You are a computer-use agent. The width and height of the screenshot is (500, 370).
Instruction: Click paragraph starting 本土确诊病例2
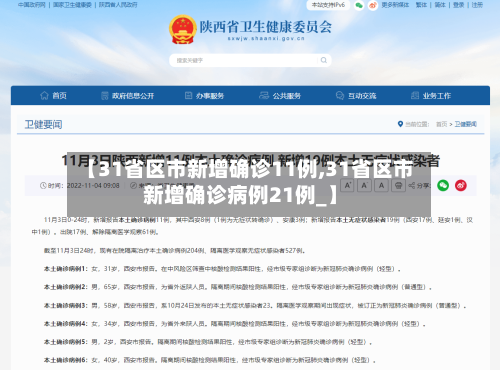click(238, 287)
